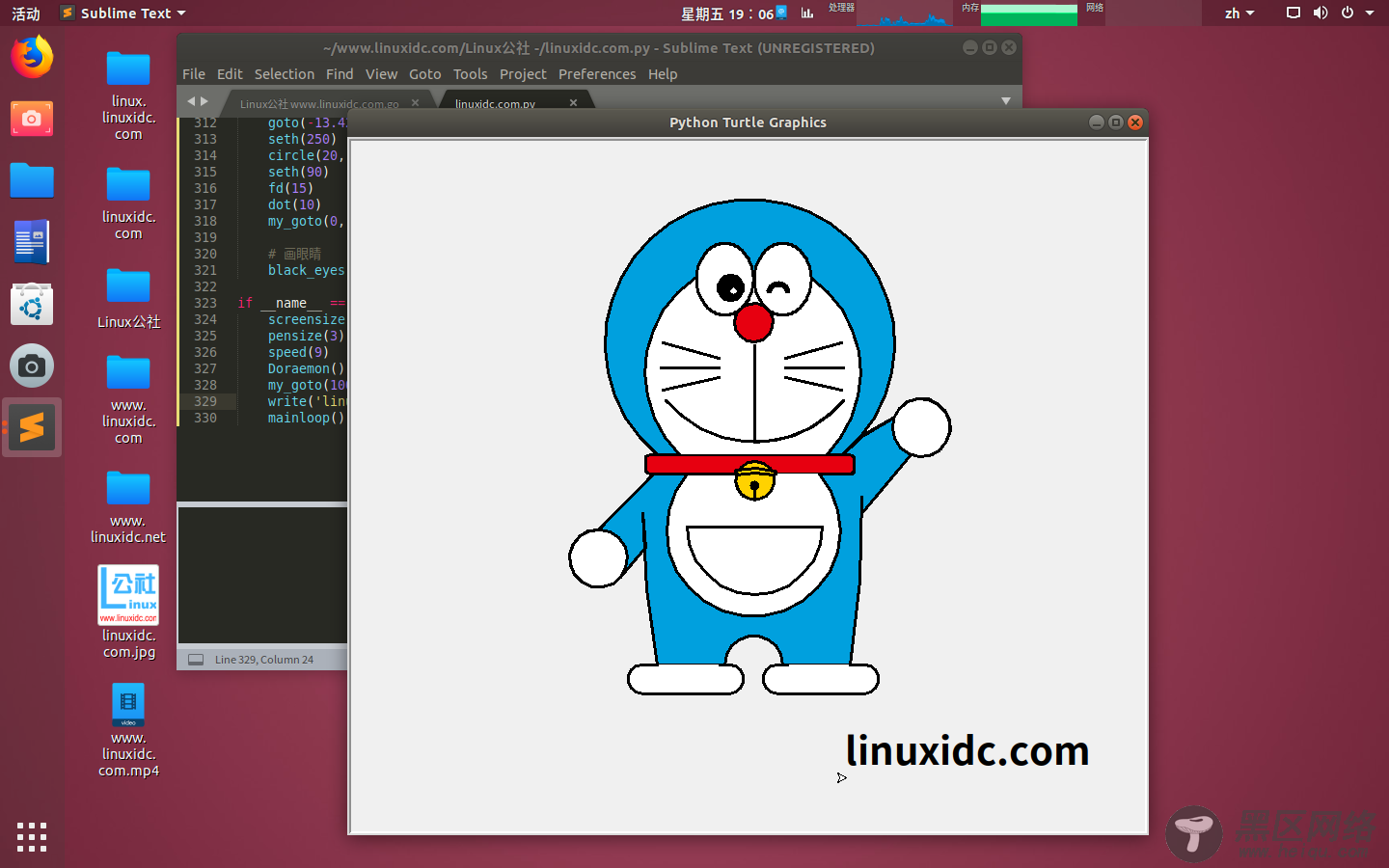Image resolution: width=1389 pixels, height=868 pixels.
Task: Open the File menu
Action: [194, 74]
